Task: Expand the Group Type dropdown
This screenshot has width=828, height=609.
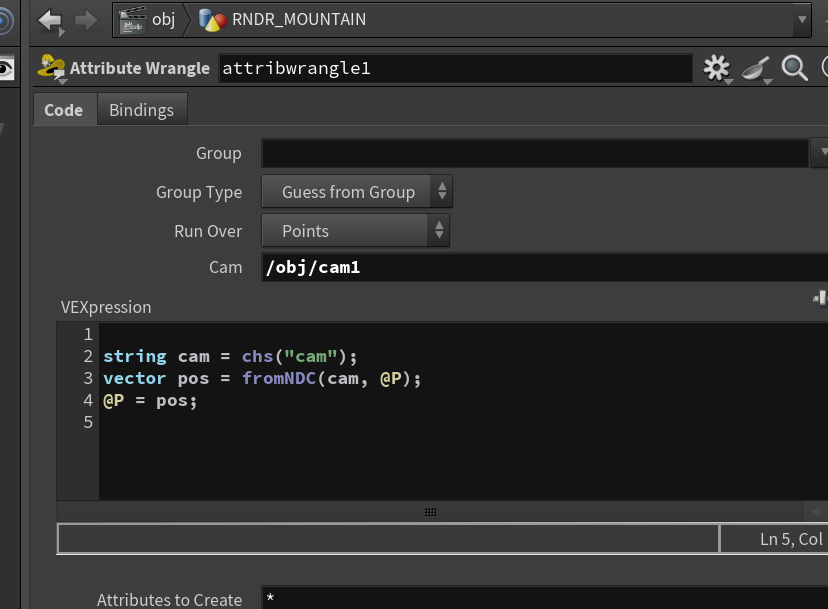Action: coord(356,192)
